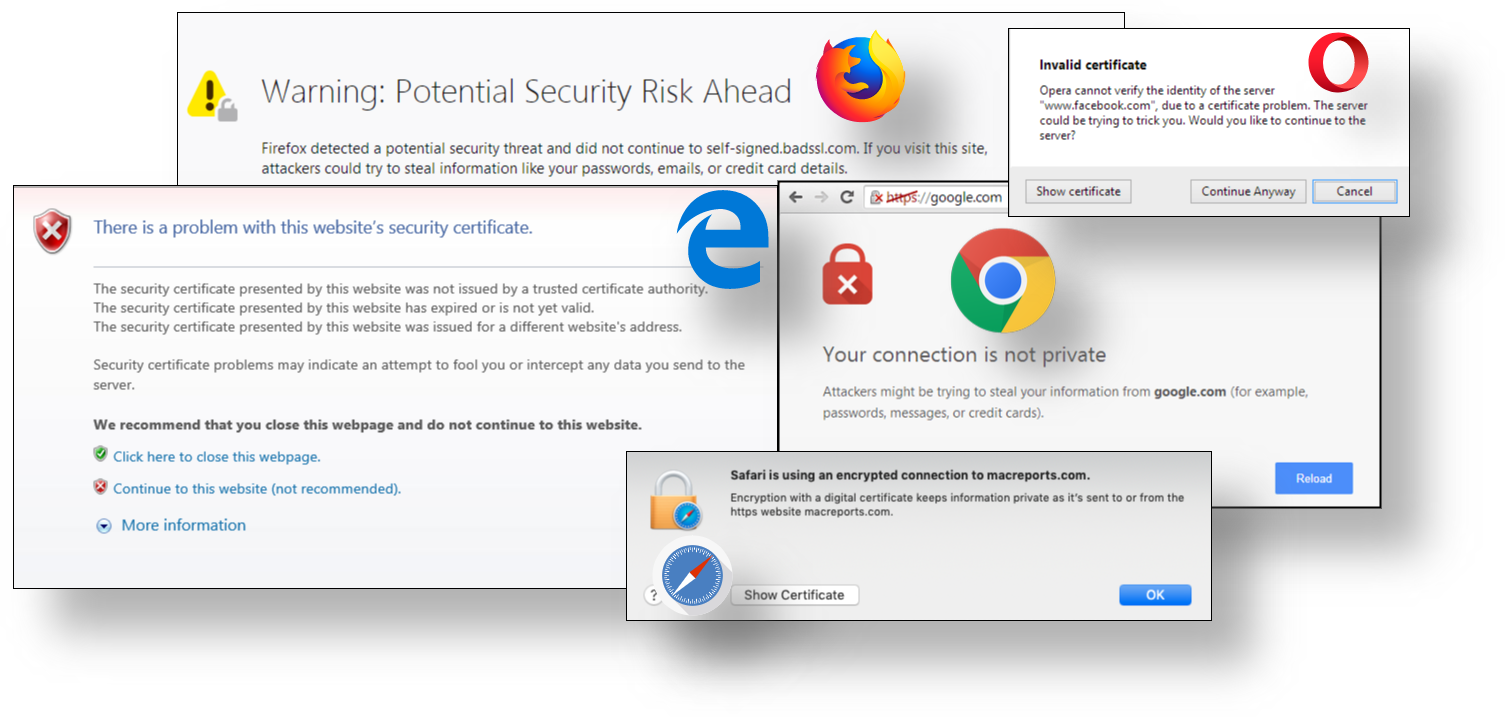Click Show Certificate in the Safari dialog

794,594
